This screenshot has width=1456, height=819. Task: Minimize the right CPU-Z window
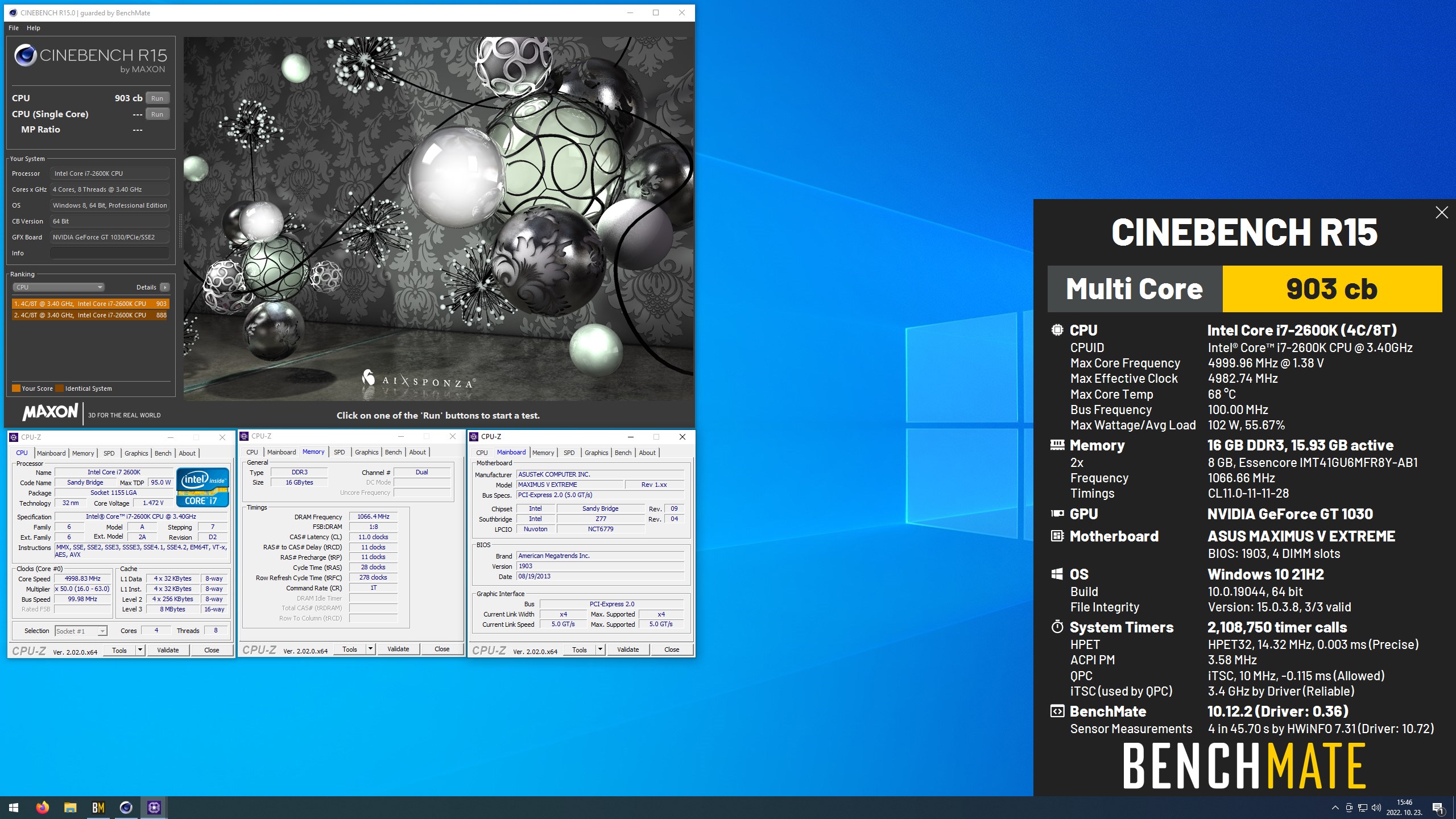coord(630,437)
